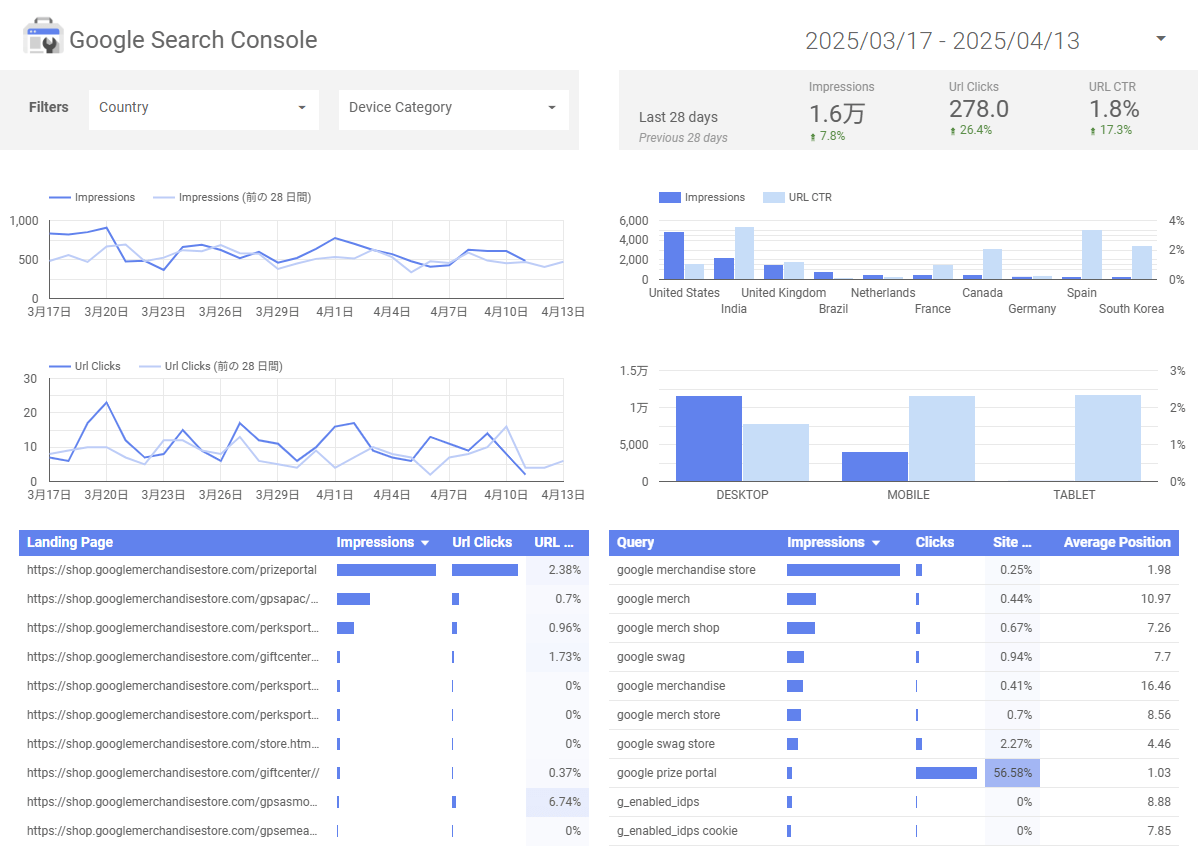This screenshot has width=1198, height=846.
Task: Click the Previous 28 days label
Action: tap(683, 138)
